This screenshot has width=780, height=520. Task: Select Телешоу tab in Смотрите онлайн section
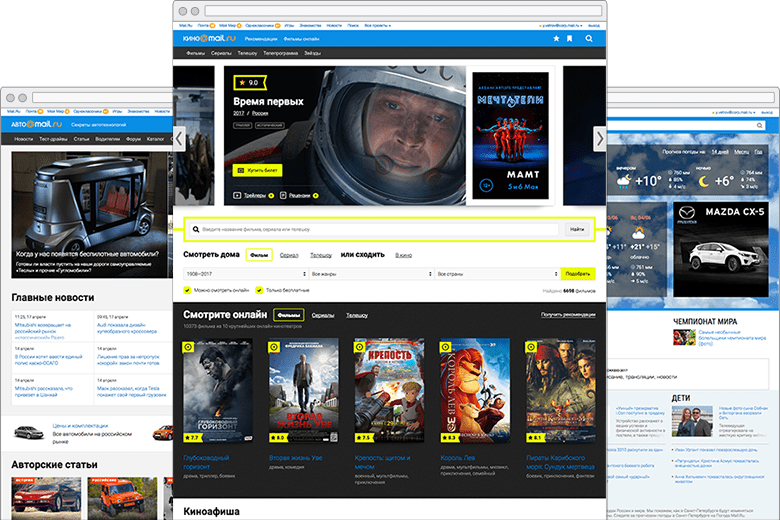pos(357,315)
